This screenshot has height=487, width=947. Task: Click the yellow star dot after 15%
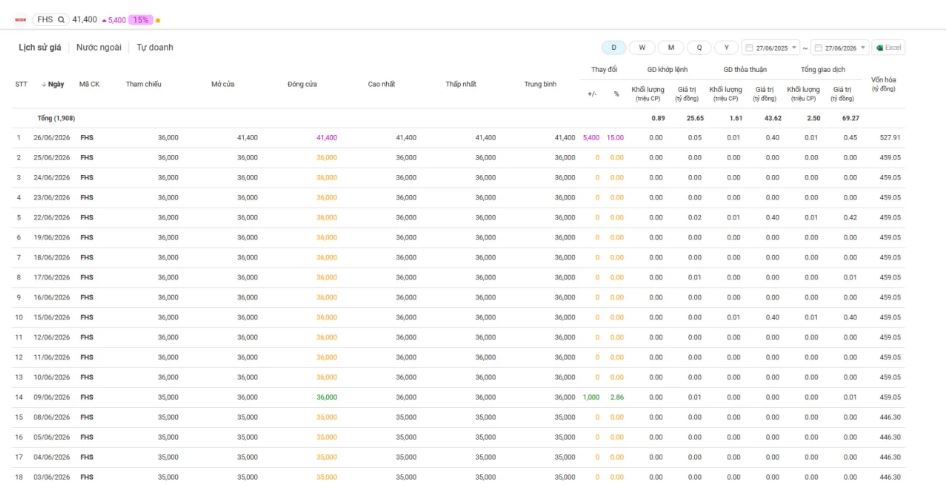click(x=158, y=21)
